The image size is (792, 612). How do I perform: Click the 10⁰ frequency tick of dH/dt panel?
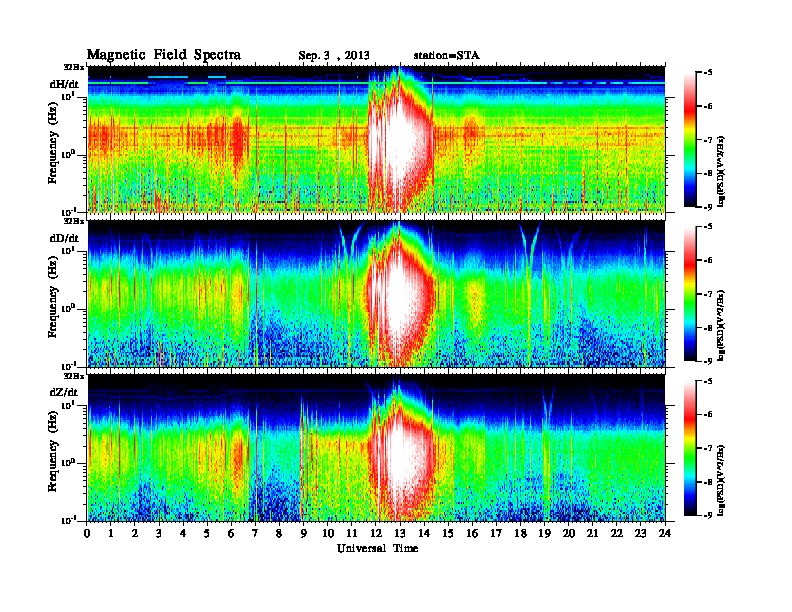pos(68,154)
